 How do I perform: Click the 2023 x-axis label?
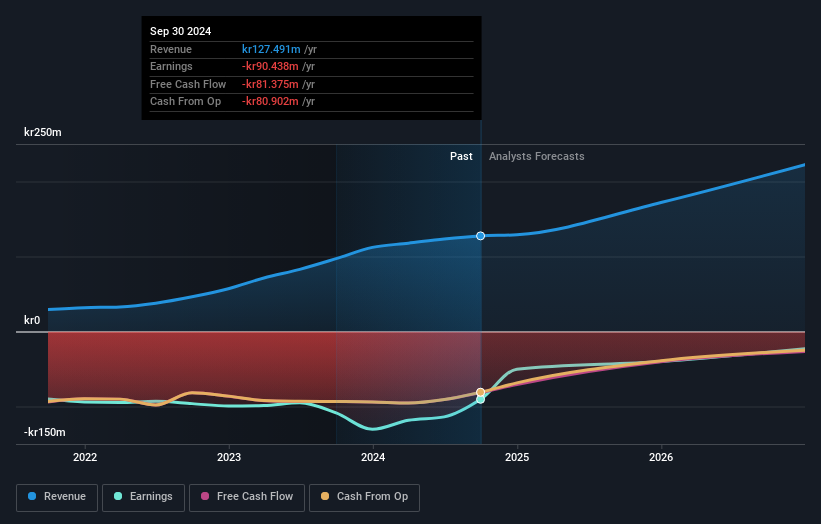pos(229,457)
